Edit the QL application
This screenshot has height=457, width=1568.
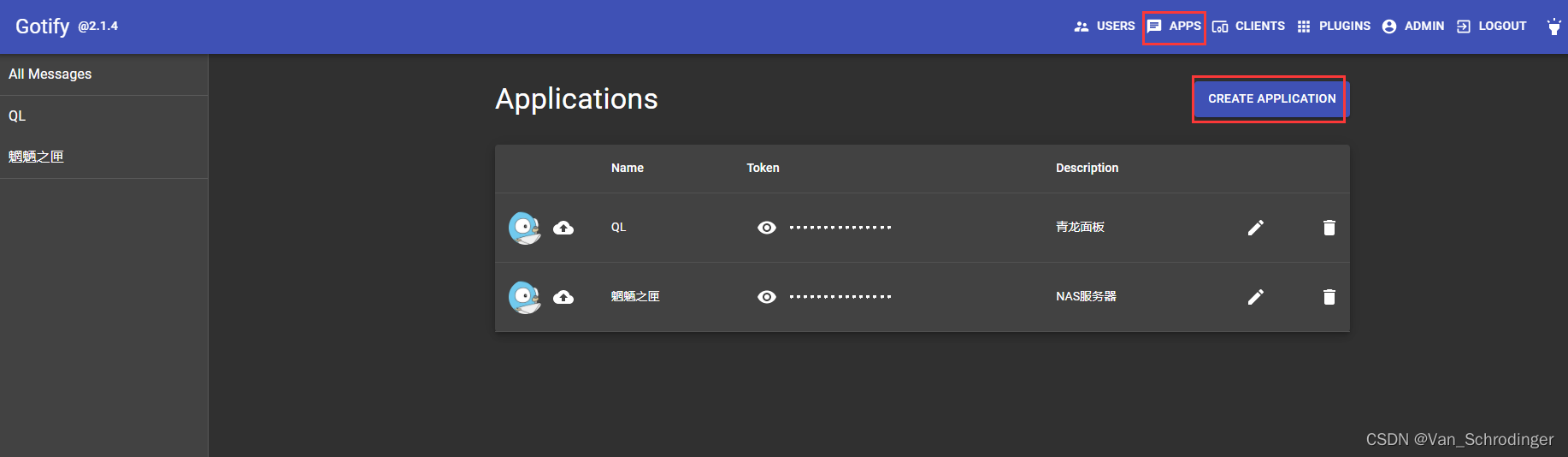[x=1255, y=228]
